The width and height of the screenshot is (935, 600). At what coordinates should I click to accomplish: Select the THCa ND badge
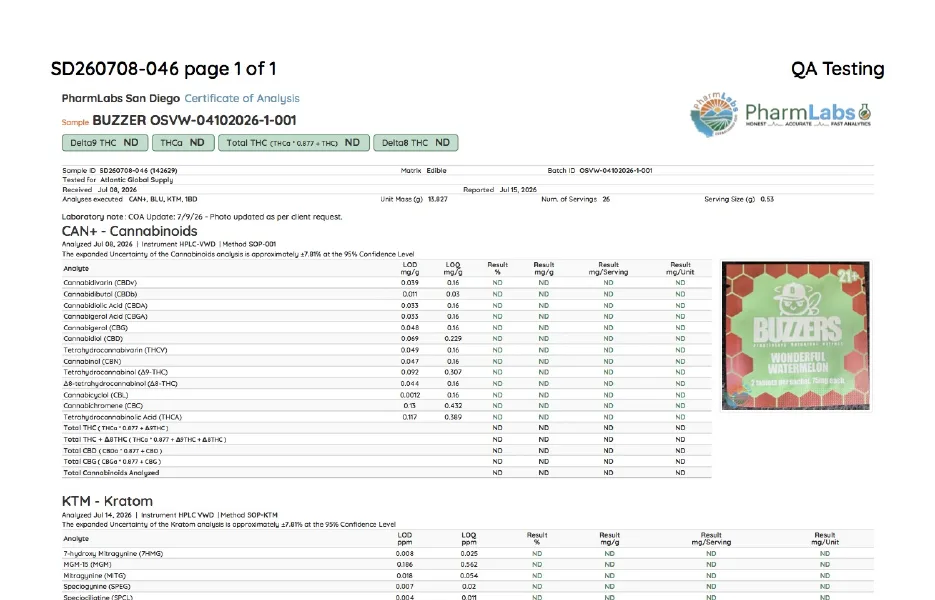coord(183,143)
